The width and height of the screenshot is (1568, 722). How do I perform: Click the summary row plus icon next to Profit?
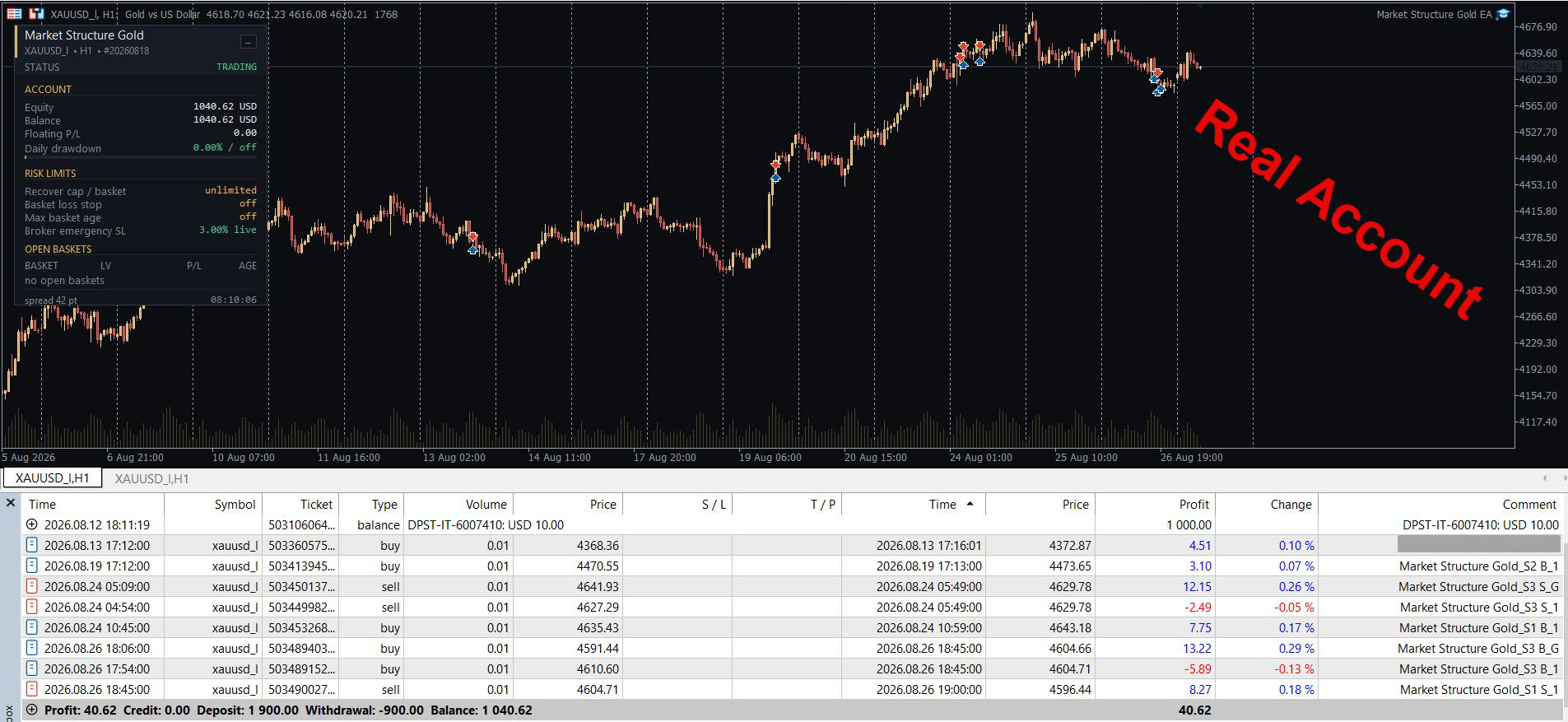coord(32,710)
